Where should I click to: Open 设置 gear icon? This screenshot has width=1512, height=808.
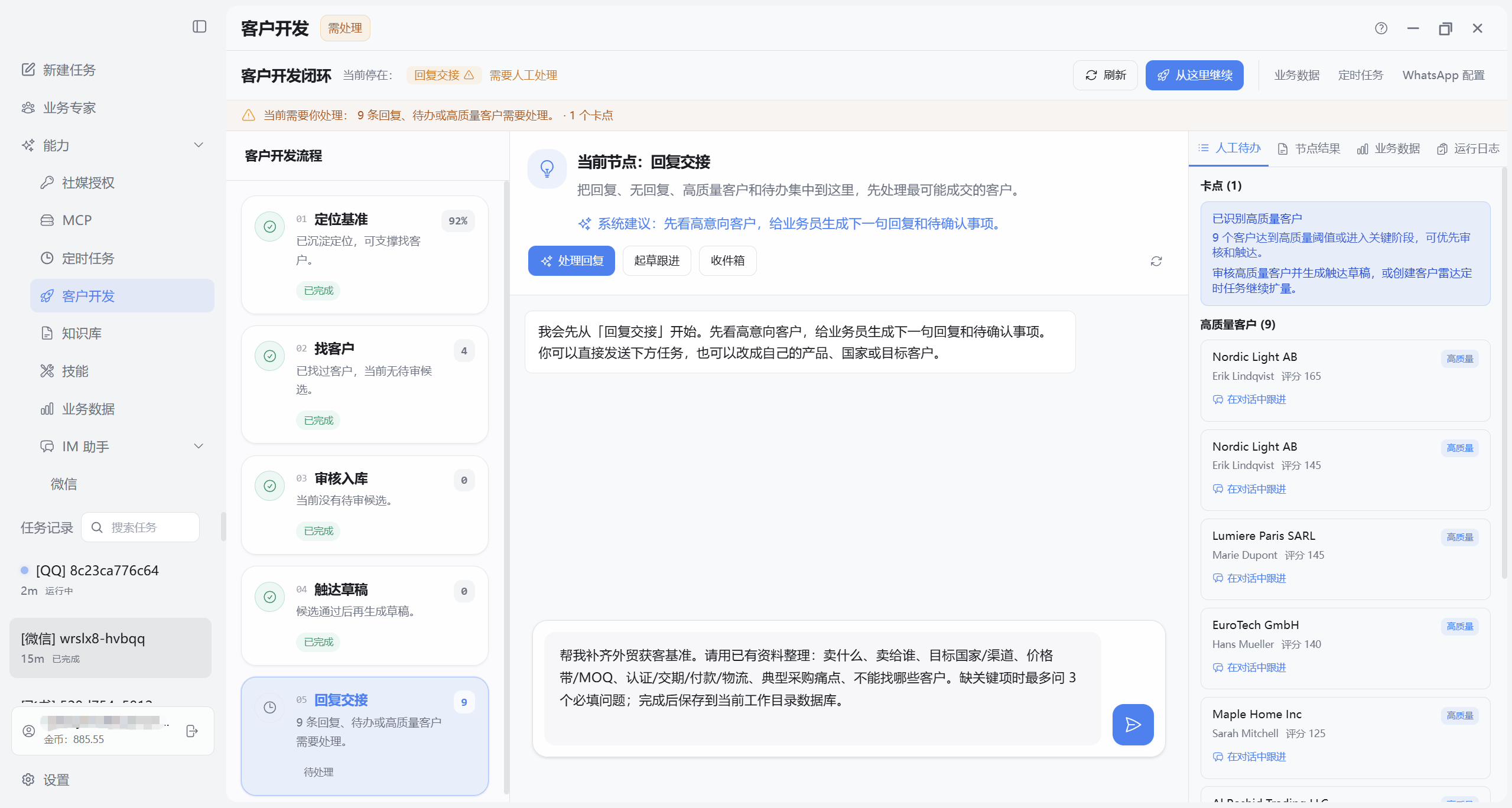click(28, 780)
